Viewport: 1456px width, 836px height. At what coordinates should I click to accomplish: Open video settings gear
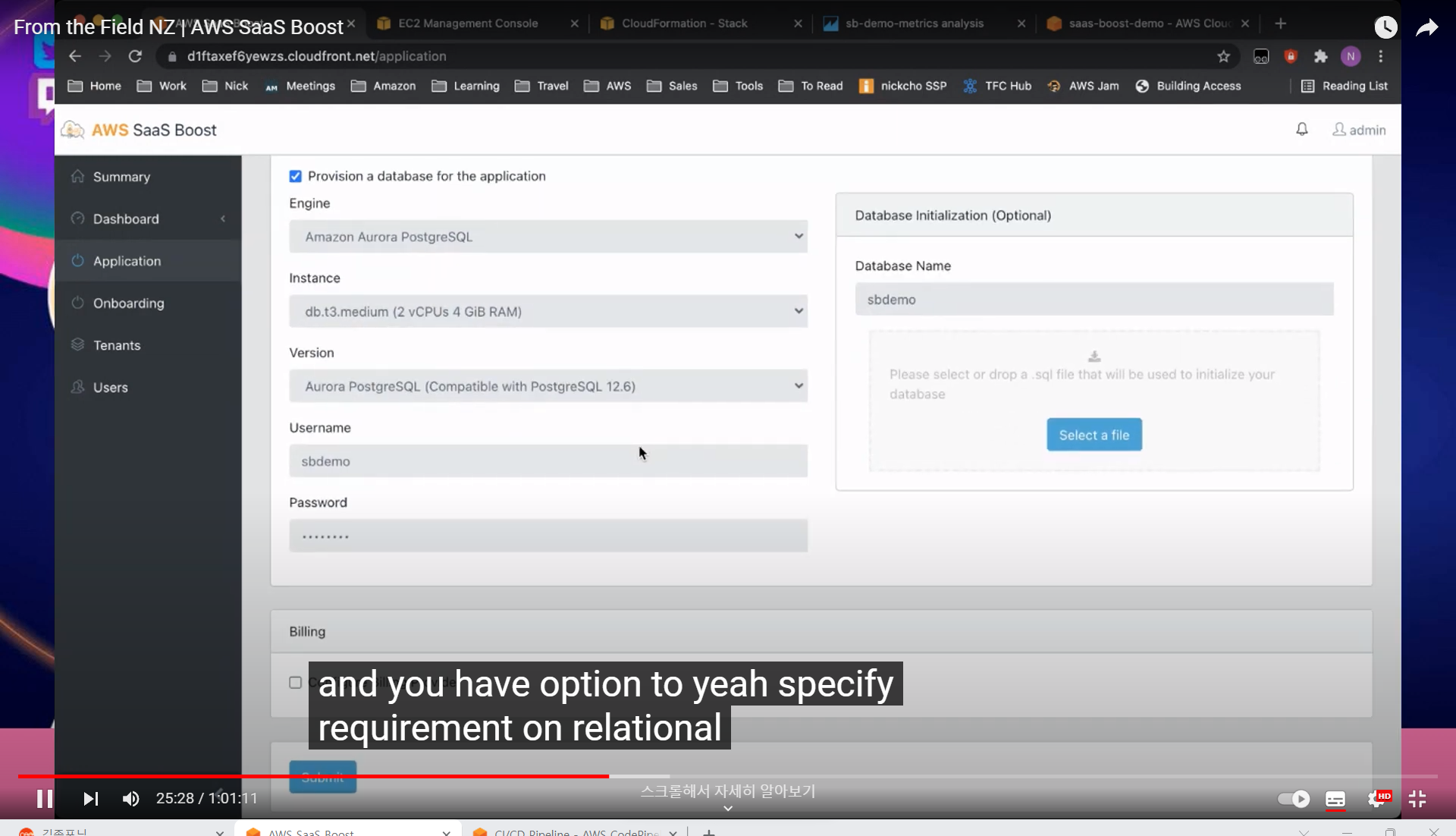click(1376, 799)
